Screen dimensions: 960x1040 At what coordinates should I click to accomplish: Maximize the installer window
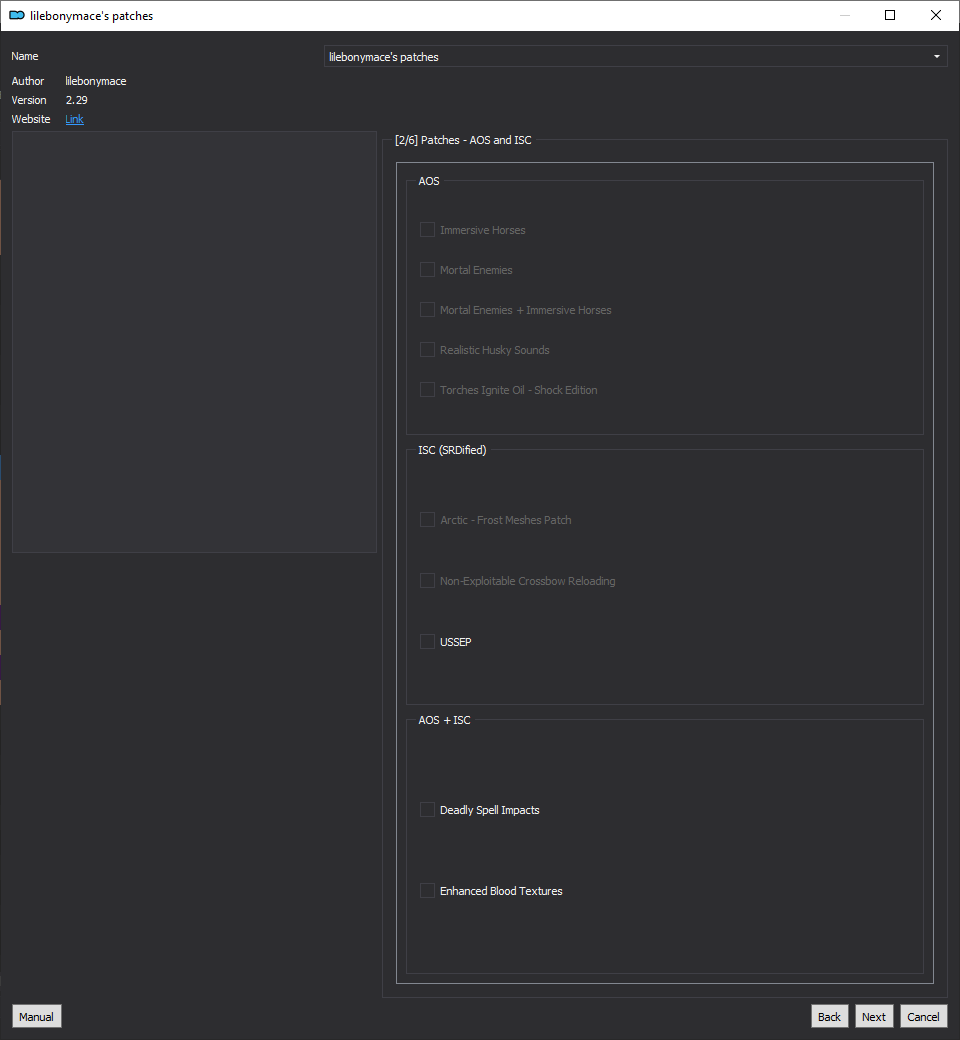tap(890, 15)
